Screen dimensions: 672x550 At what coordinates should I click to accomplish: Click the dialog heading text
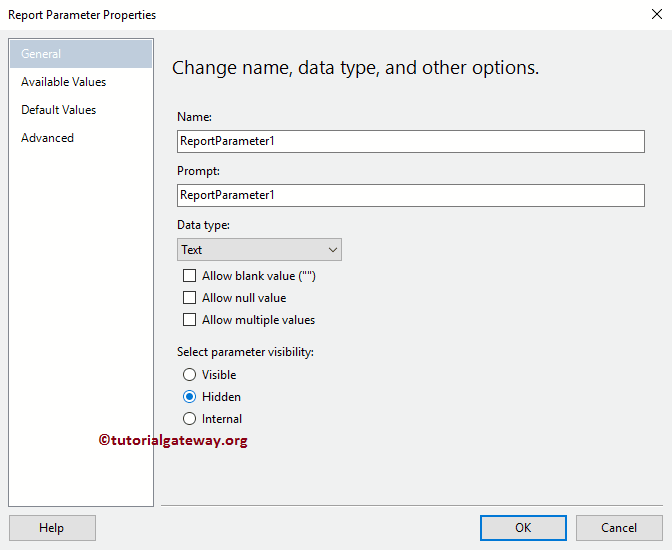click(355, 68)
